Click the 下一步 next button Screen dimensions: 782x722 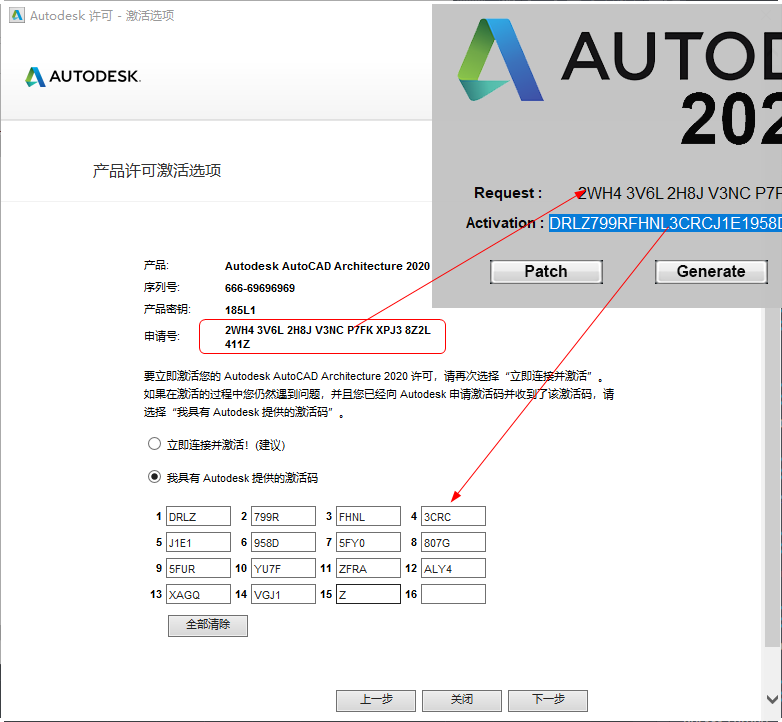(x=548, y=700)
